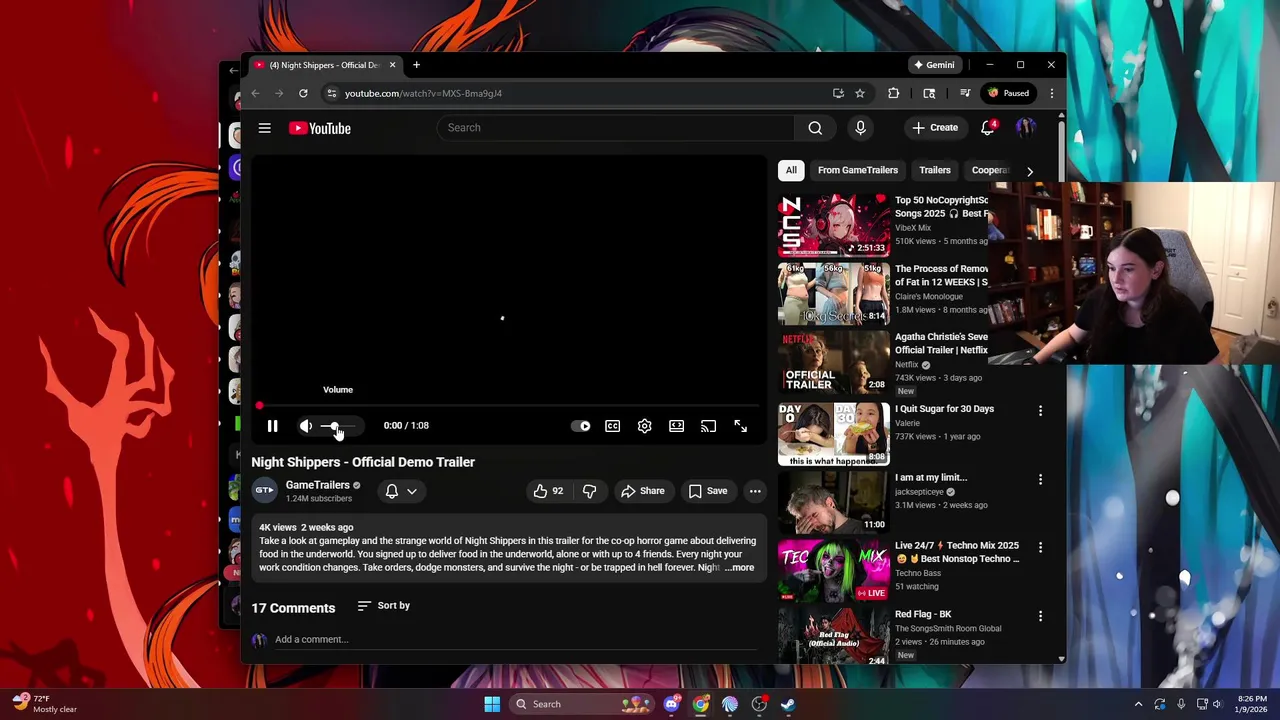The width and height of the screenshot is (1280, 720).
Task: Open the Top 50 NoCopyrightSounds thumbnail
Action: tap(834, 225)
